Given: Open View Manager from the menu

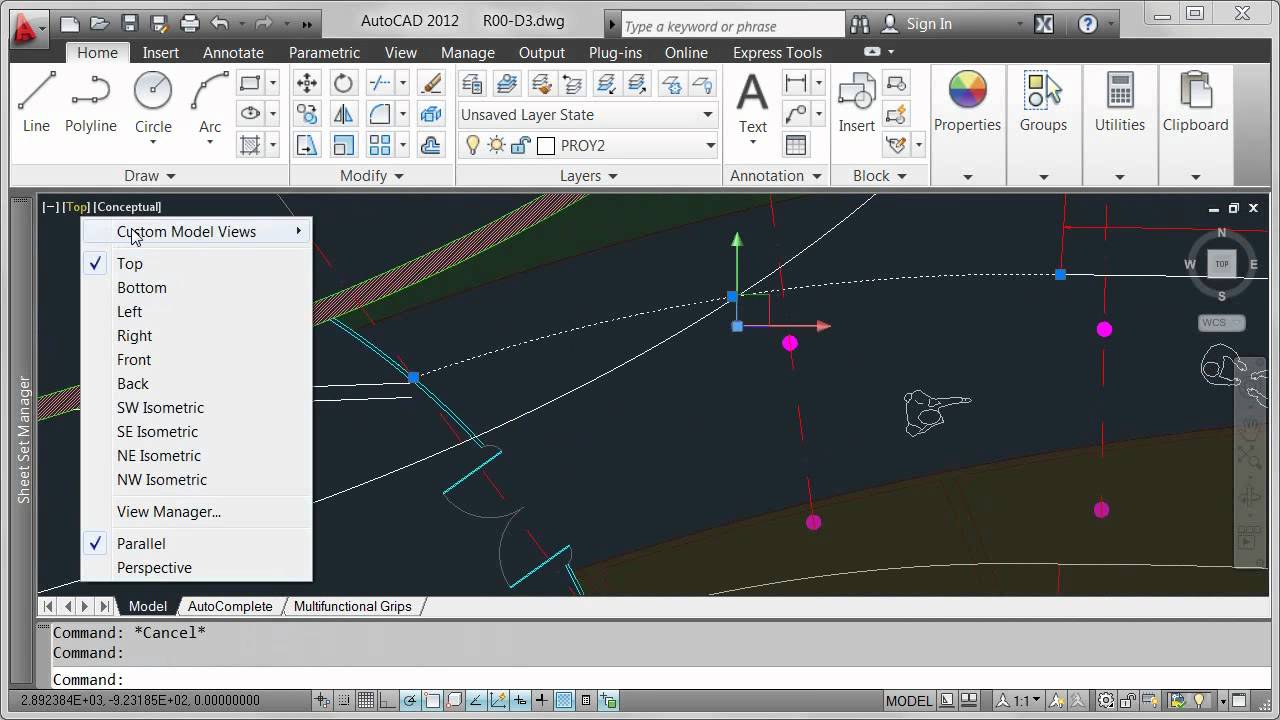Looking at the screenshot, I should [169, 512].
